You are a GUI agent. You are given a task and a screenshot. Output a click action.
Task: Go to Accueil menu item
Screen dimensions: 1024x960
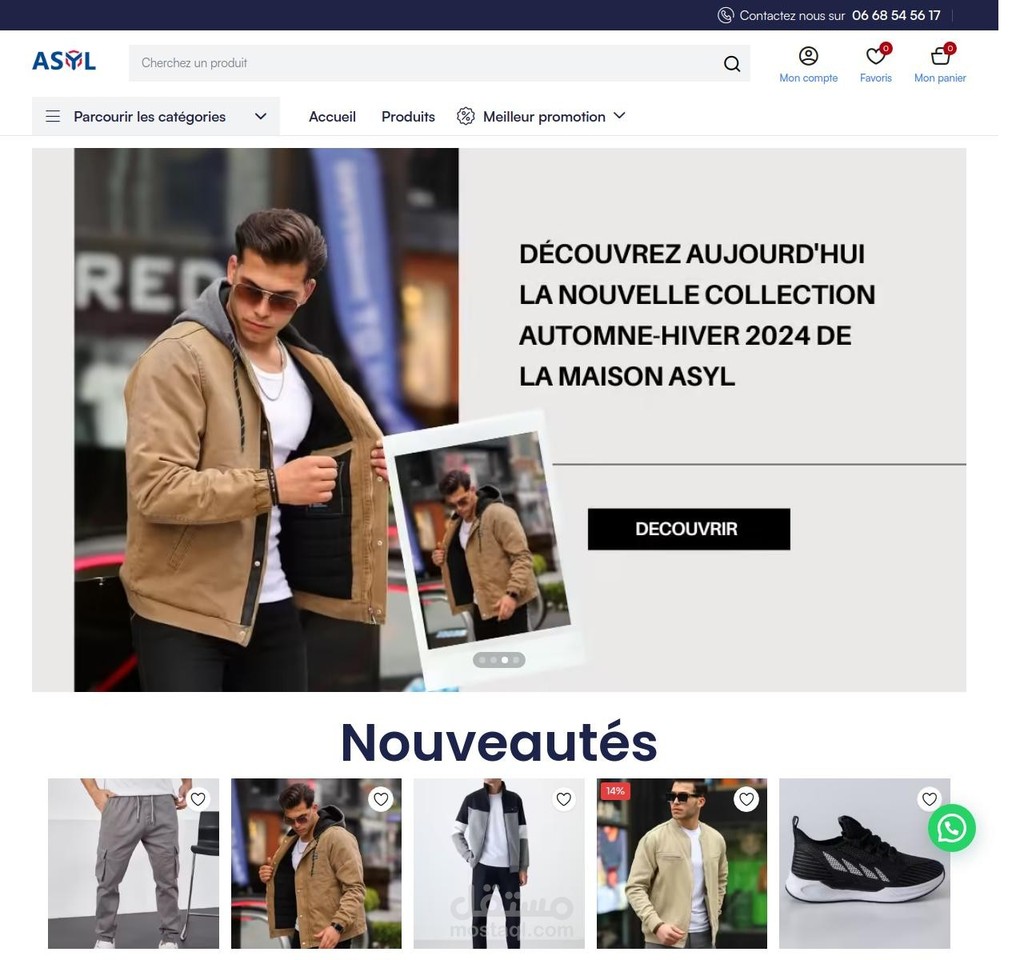(x=332, y=116)
